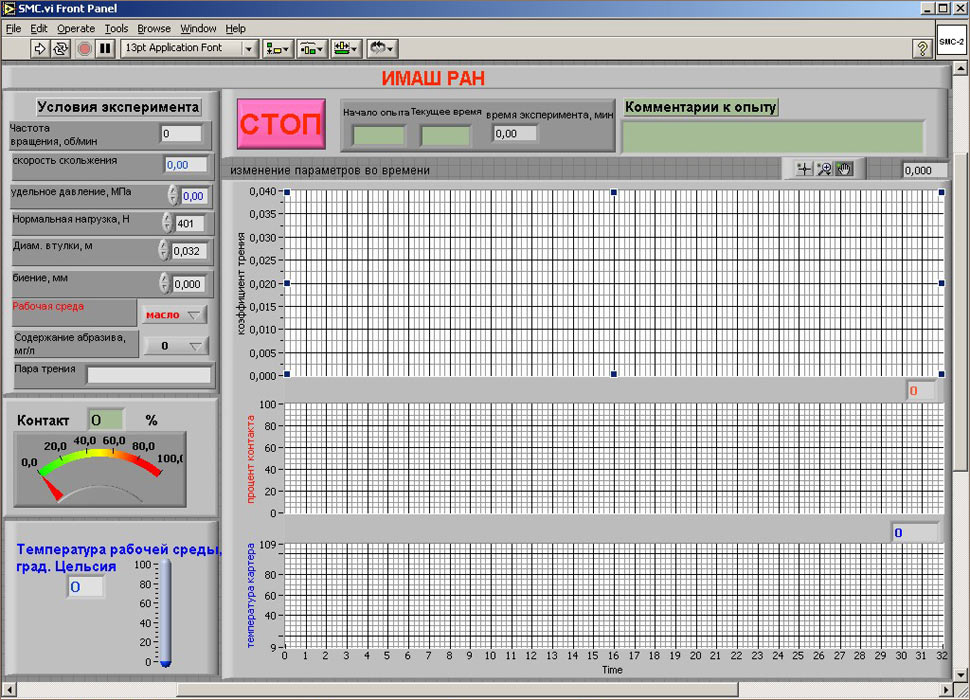Open the Window menu
Viewport: 970px width, 700px height.
tap(198, 28)
